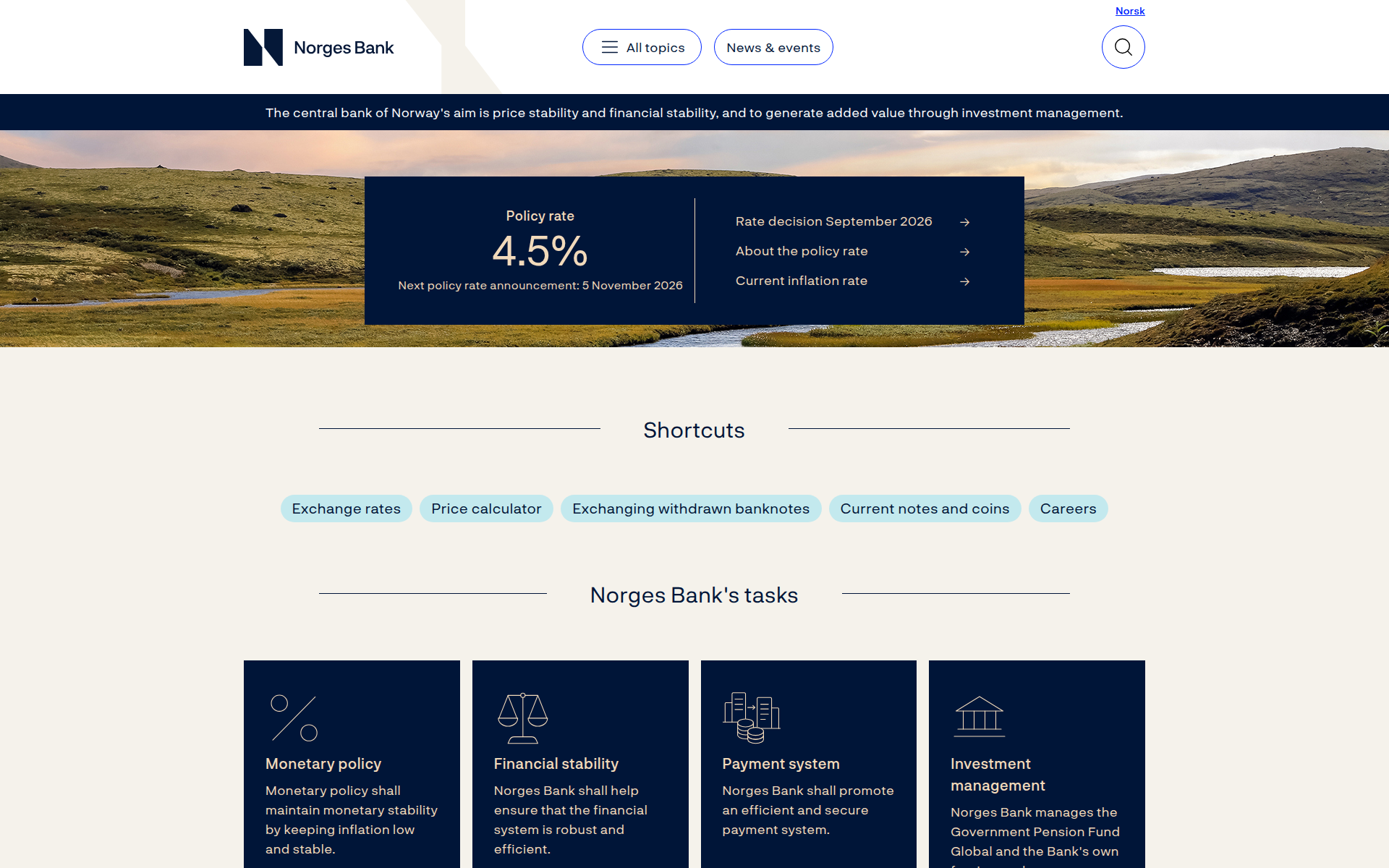Open the Price calculator shortcut

tap(486, 509)
